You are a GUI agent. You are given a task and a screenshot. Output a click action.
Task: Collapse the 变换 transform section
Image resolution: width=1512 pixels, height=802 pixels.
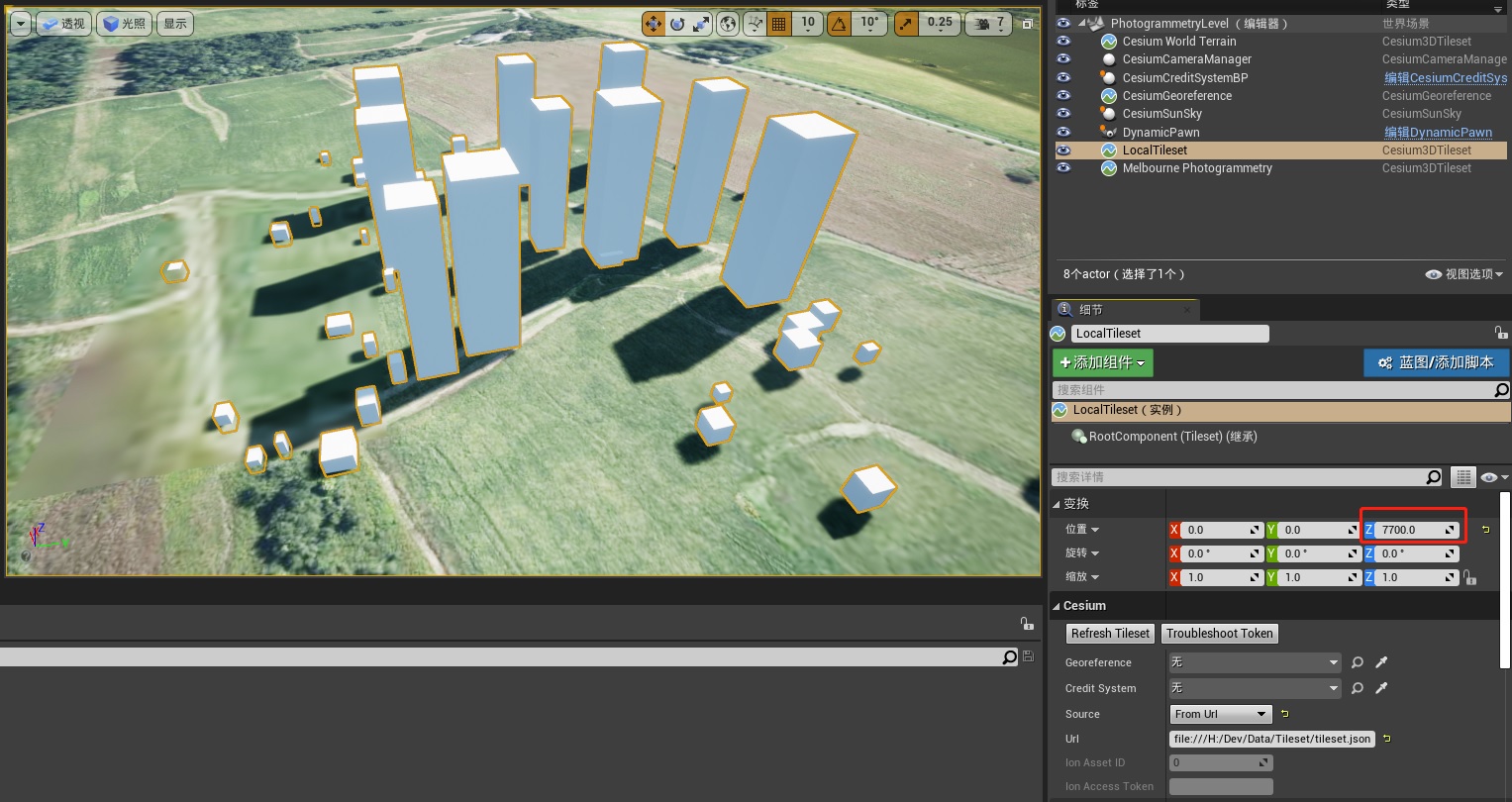(1057, 504)
